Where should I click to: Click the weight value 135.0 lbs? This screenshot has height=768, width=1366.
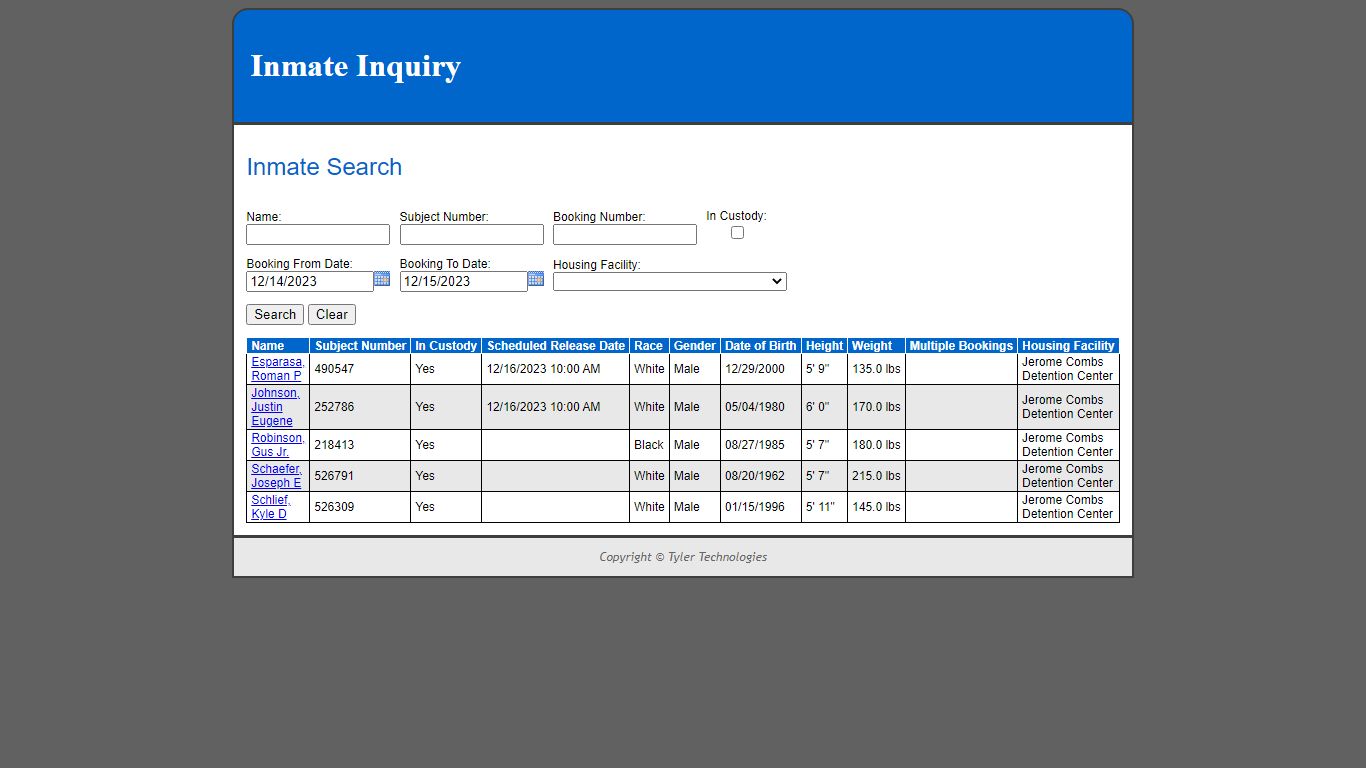coord(876,369)
